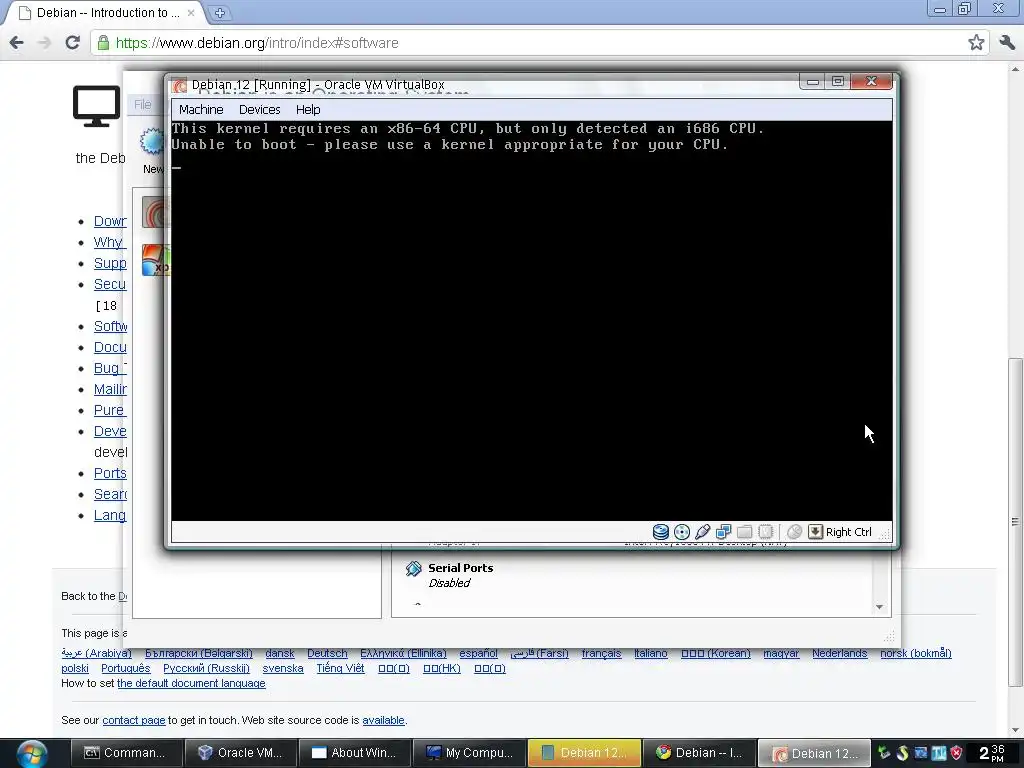Click 'Disabled' text under Serial Ports
This screenshot has height=768, width=1024.
pyautogui.click(x=449, y=583)
